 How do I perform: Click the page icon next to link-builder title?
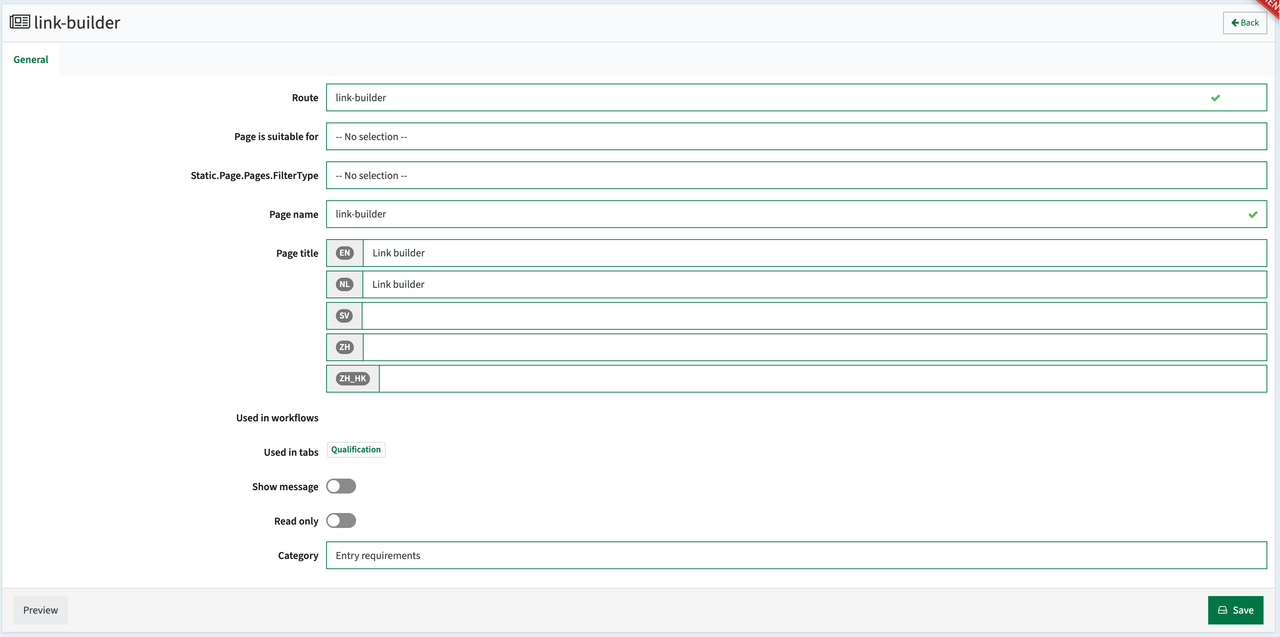20,22
